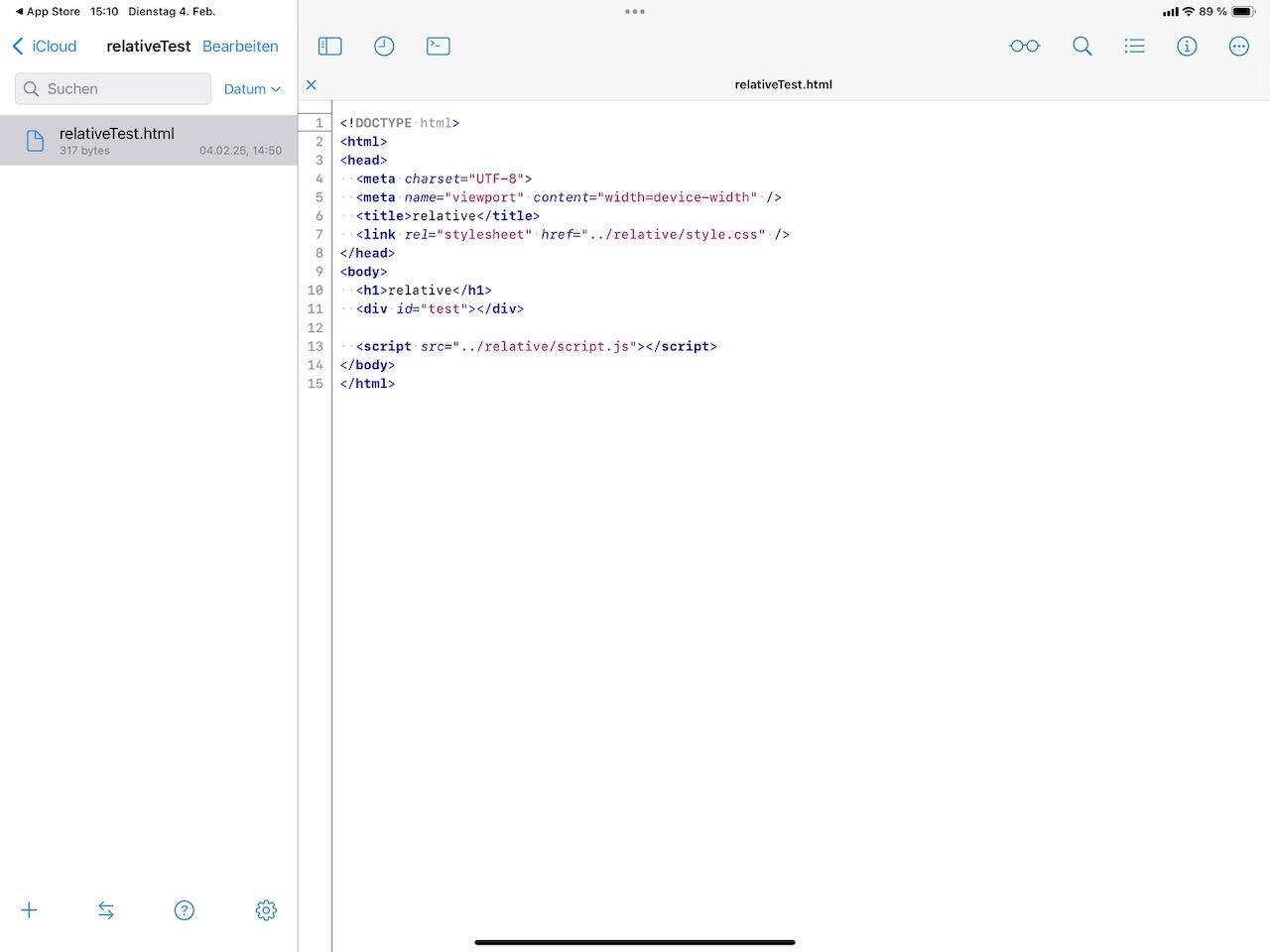Click line number 12 in gutter
1270x952 pixels.
316,327
